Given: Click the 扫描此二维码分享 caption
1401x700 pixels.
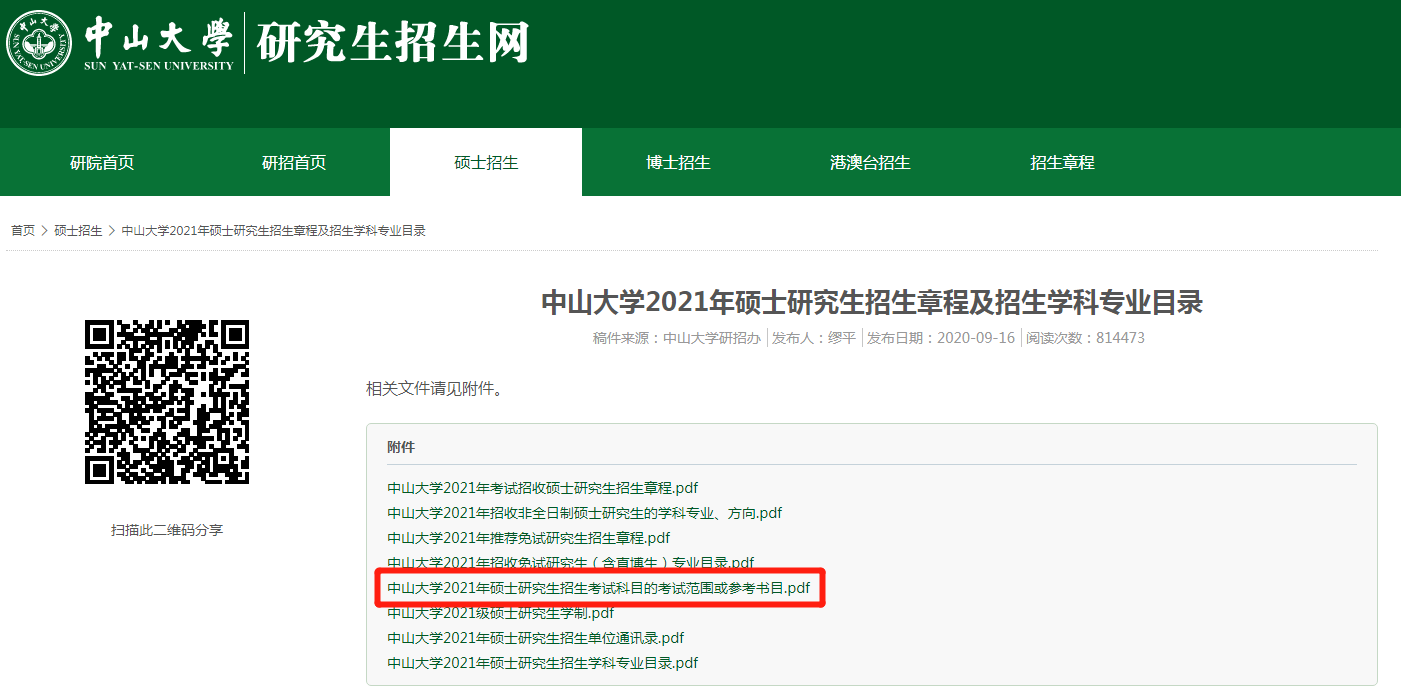Looking at the screenshot, I should (167, 530).
